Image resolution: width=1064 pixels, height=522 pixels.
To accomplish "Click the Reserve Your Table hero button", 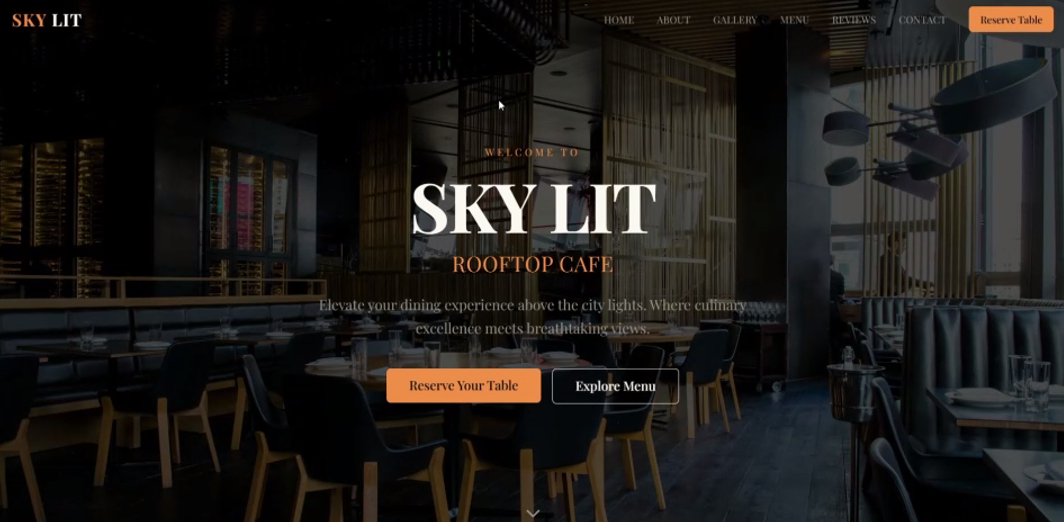I will click(463, 386).
